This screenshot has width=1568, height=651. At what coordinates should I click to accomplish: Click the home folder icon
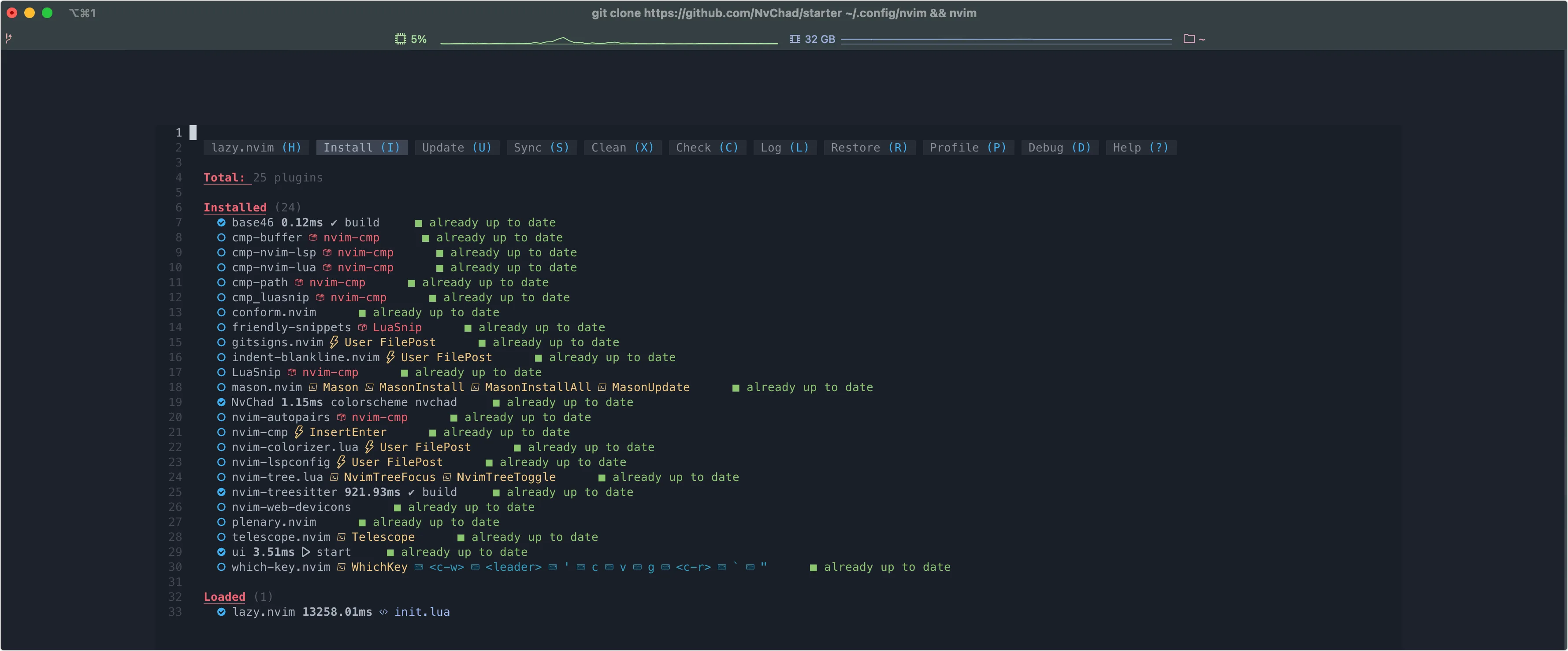point(1188,39)
